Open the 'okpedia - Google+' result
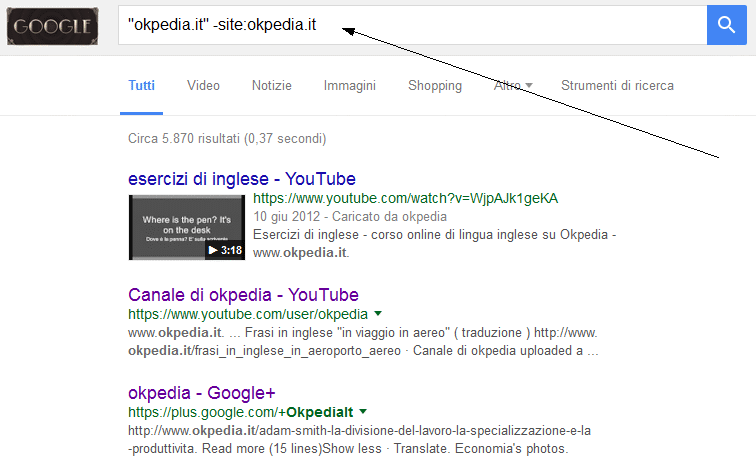This screenshot has height=470, width=756. pos(202,393)
